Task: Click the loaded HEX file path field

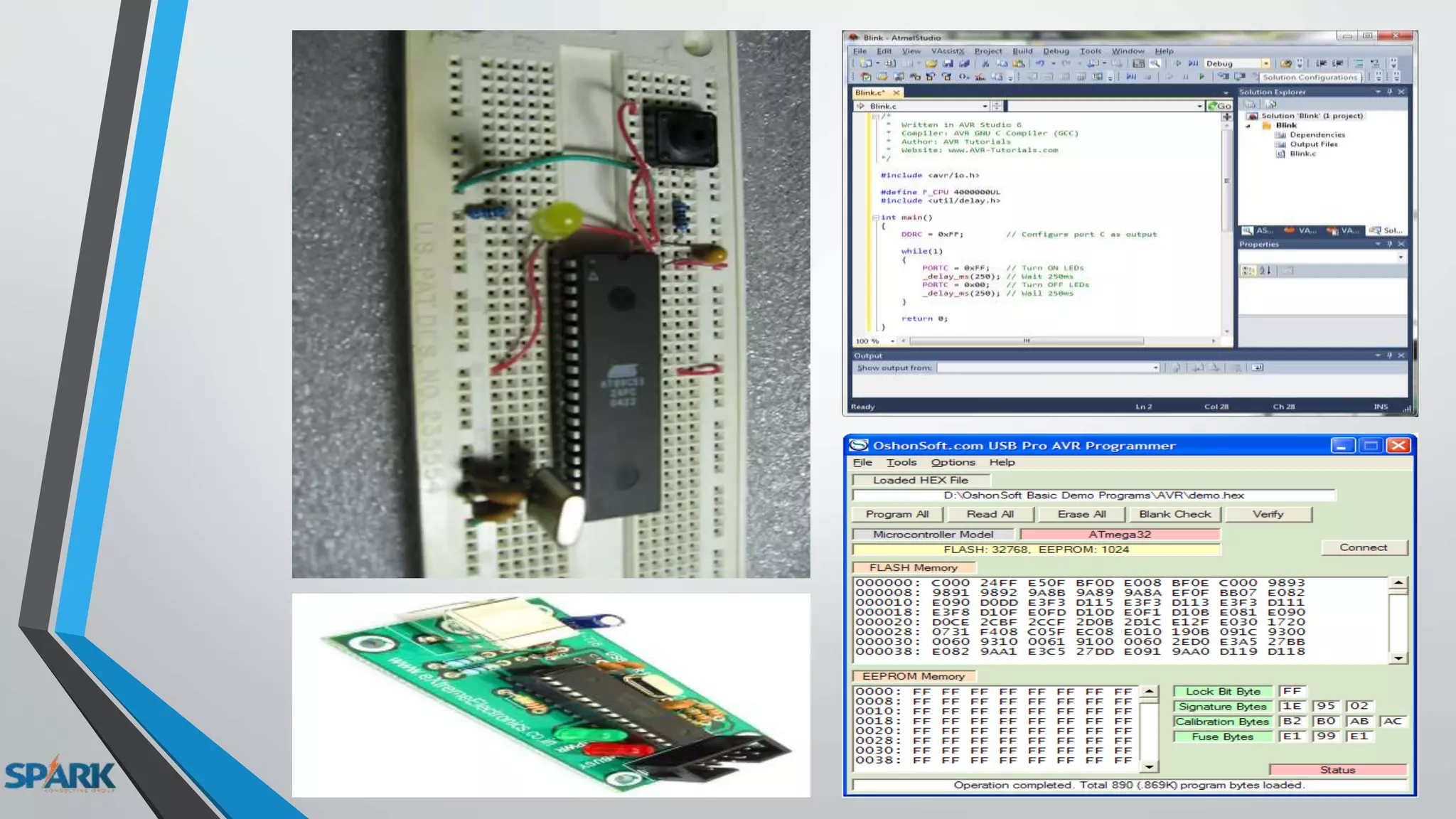Action: [x=1093, y=496]
